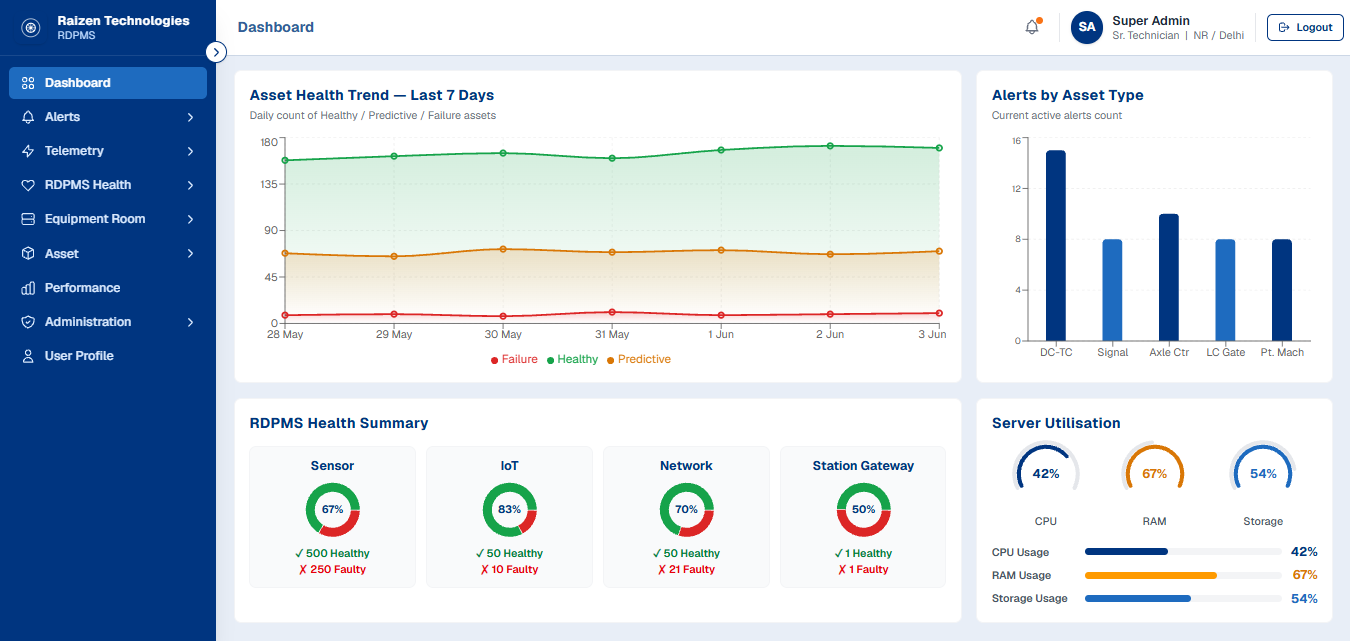The image size is (1350, 641).
Task: Click the User Profile person icon
Action: [28, 356]
